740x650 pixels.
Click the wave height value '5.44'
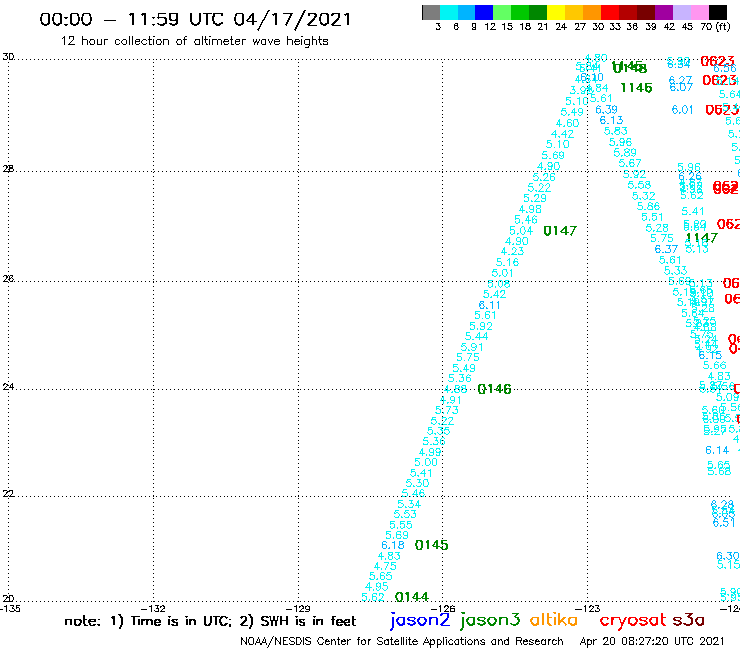pyautogui.click(x=477, y=336)
